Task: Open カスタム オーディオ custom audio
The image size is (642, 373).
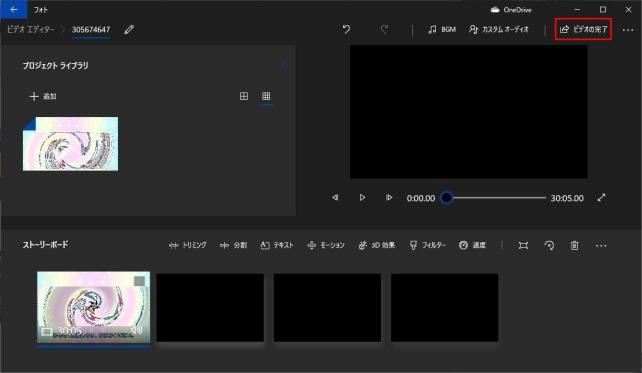Action: [499, 29]
